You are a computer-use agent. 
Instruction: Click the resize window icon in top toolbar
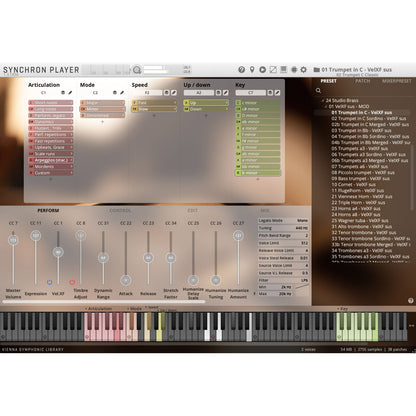[x=273, y=69]
